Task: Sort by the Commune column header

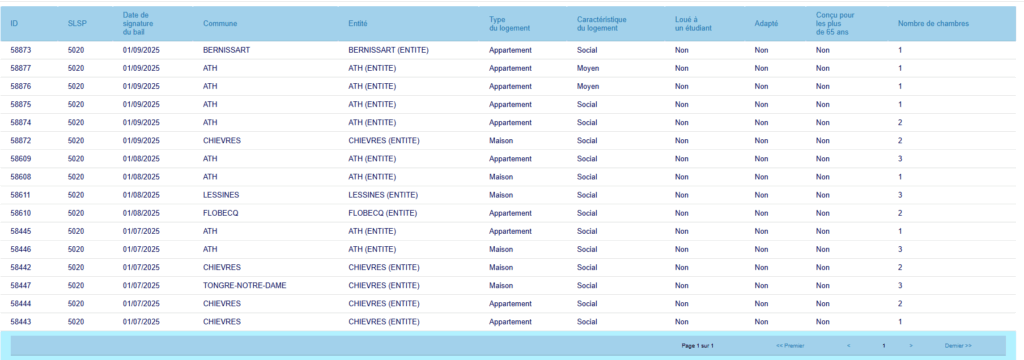Action: 220,24
